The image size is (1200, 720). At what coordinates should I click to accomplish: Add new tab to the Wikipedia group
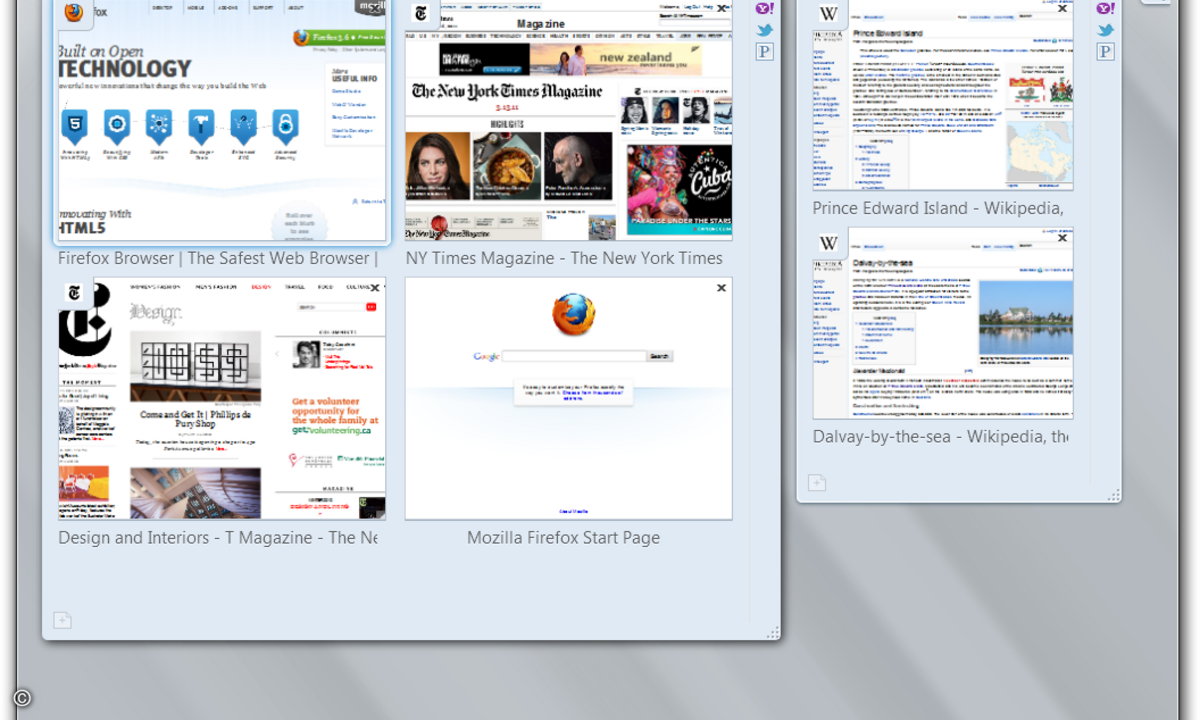(x=817, y=483)
